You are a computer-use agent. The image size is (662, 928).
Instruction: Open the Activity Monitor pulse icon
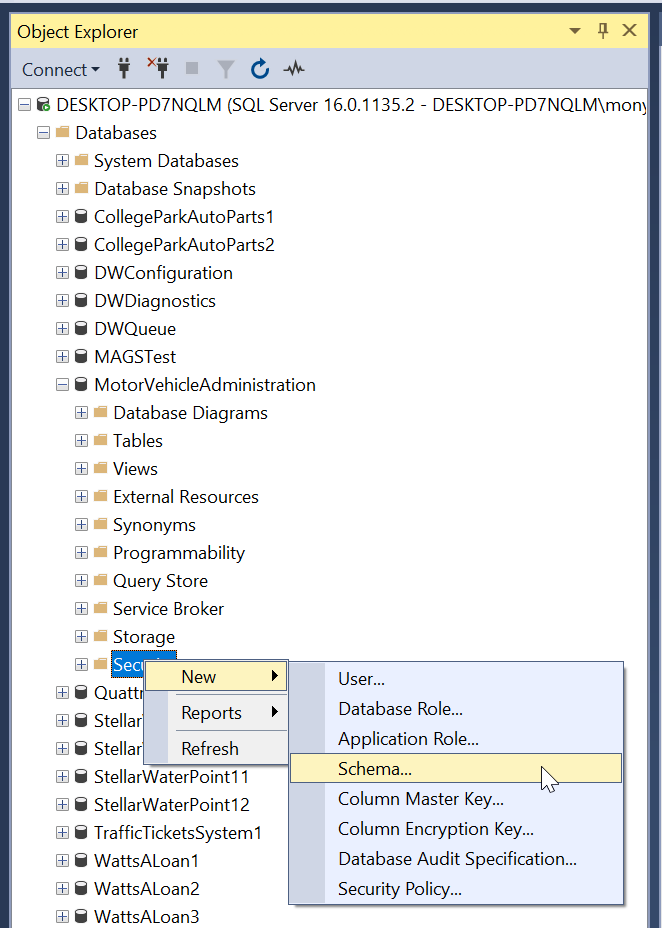[x=294, y=69]
